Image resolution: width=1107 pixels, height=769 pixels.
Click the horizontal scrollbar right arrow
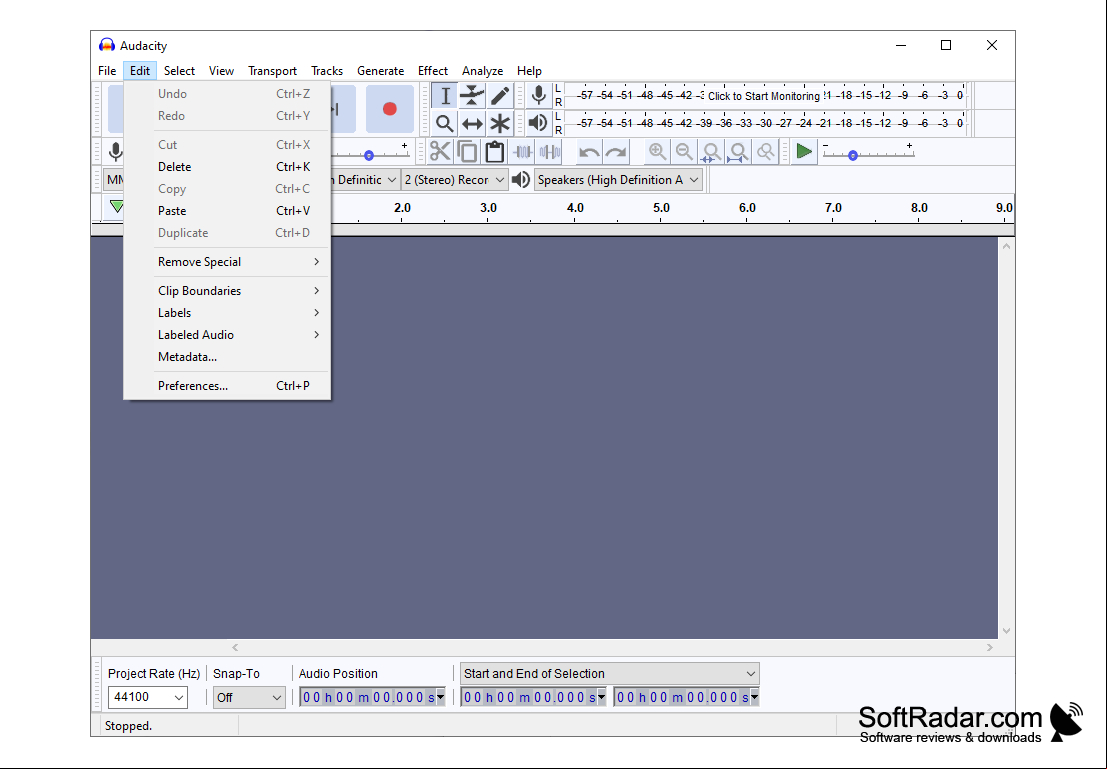(x=990, y=648)
